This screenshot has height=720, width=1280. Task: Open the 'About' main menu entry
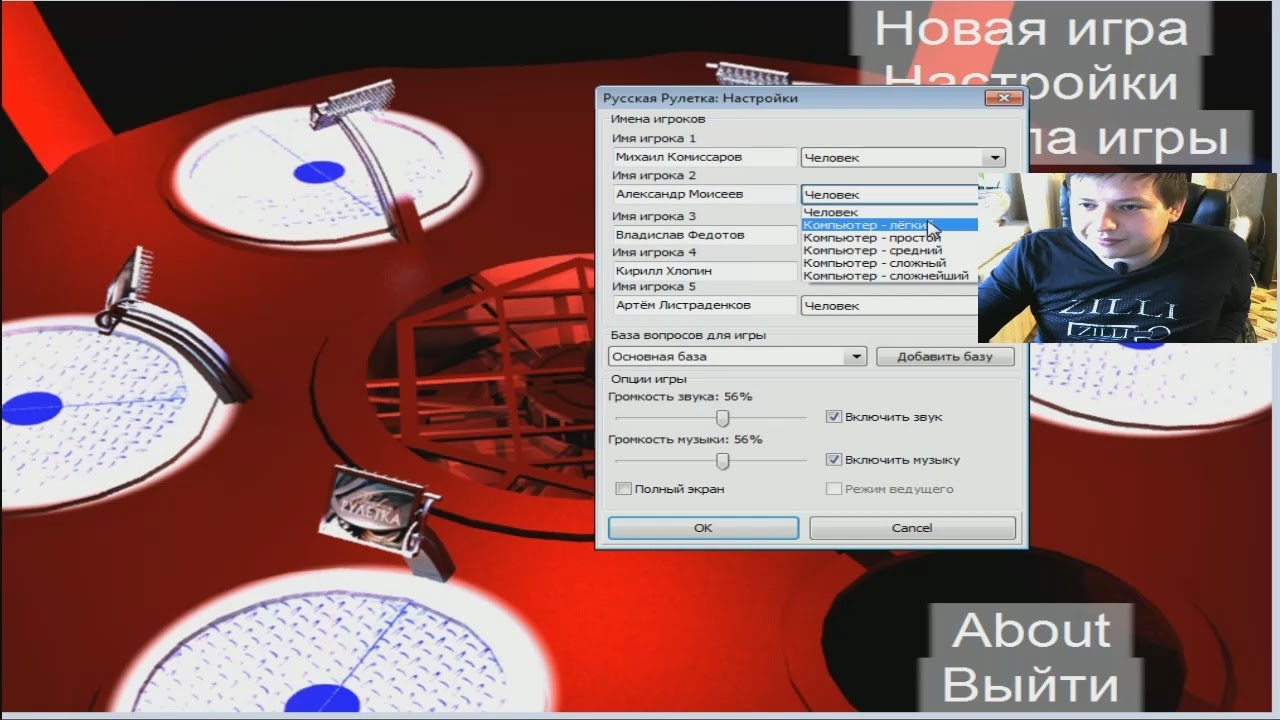1031,630
